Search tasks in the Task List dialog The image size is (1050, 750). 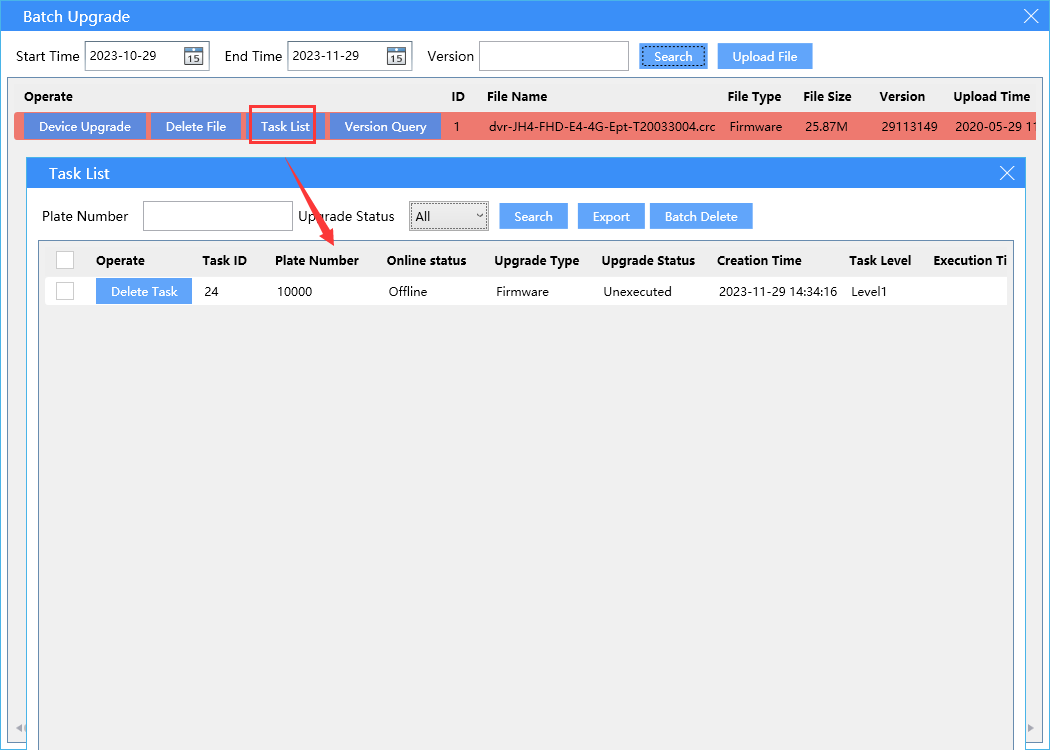pos(533,216)
